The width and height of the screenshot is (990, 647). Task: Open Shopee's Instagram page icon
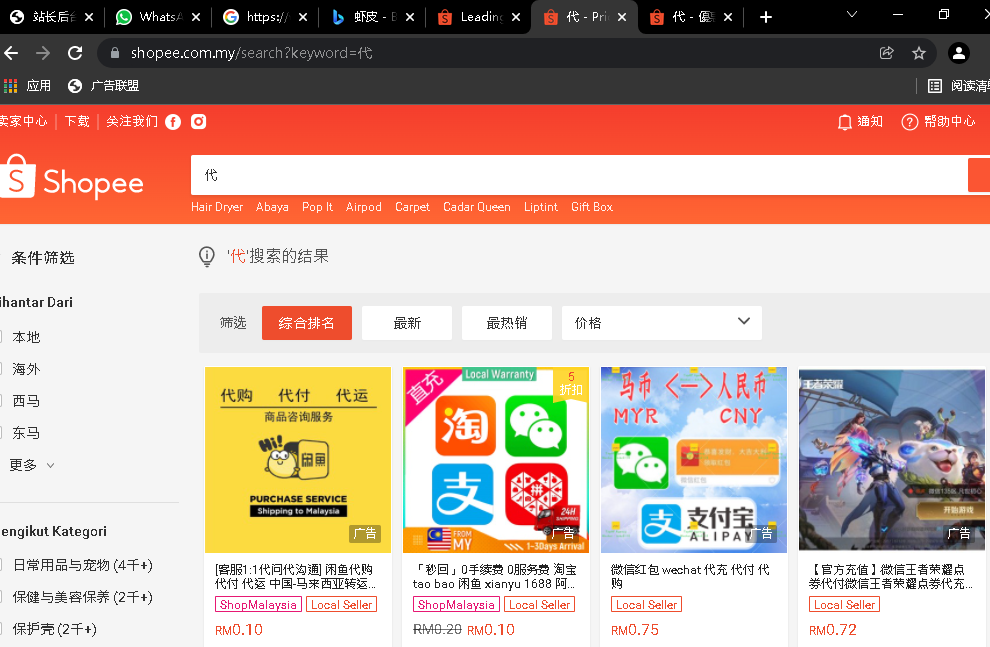tap(199, 121)
